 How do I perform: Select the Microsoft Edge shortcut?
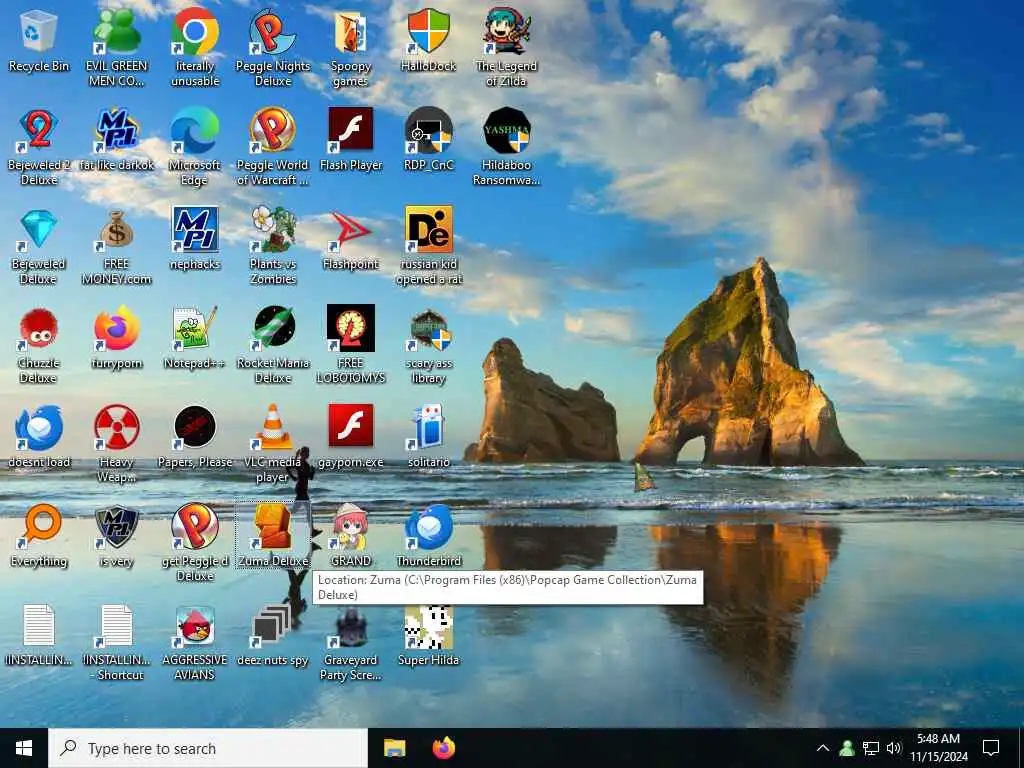point(195,146)
